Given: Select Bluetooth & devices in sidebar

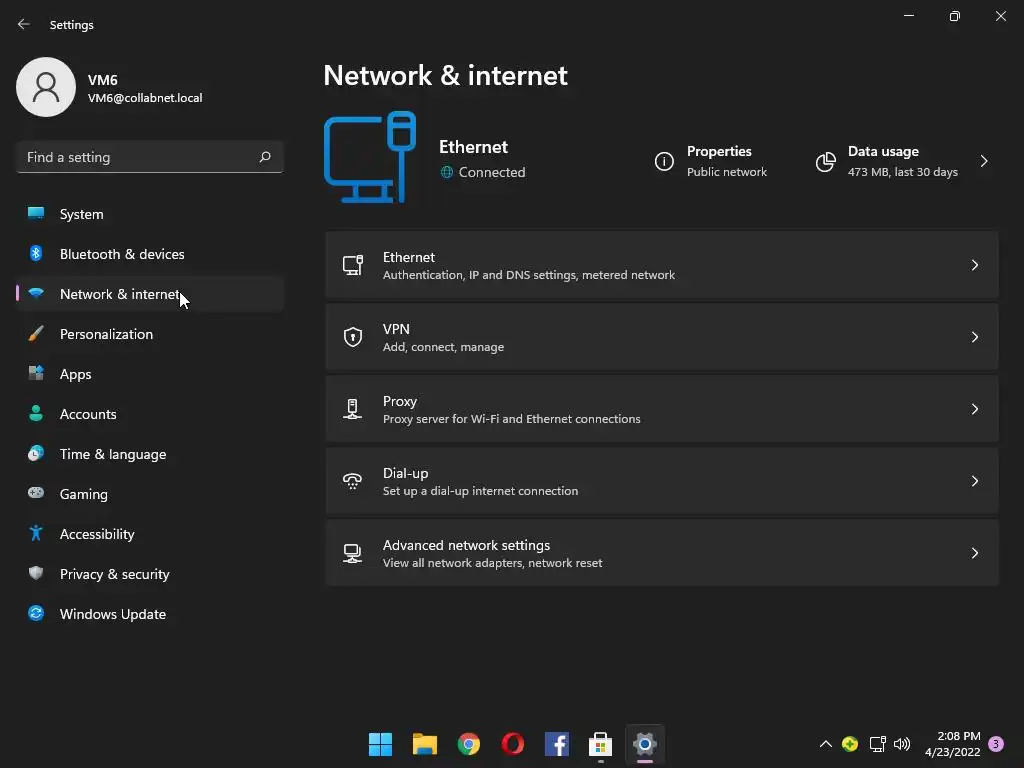Looking at the screenshot, I should coord(122,254).
